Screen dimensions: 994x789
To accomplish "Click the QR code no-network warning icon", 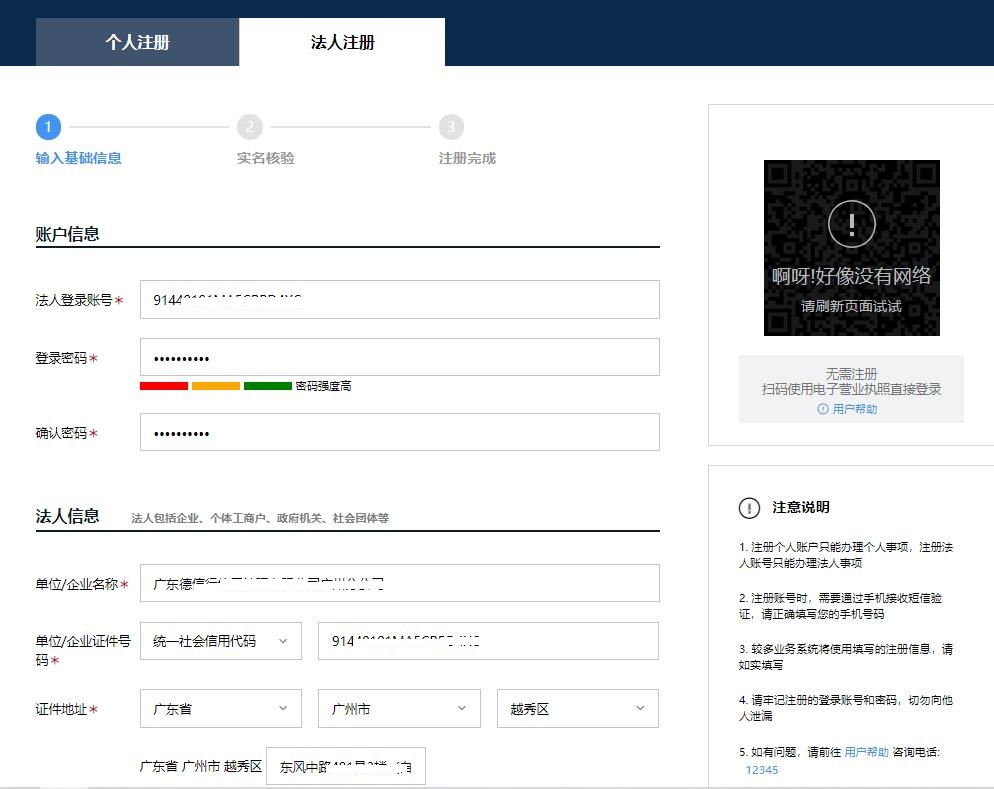I will coord(851,224).
